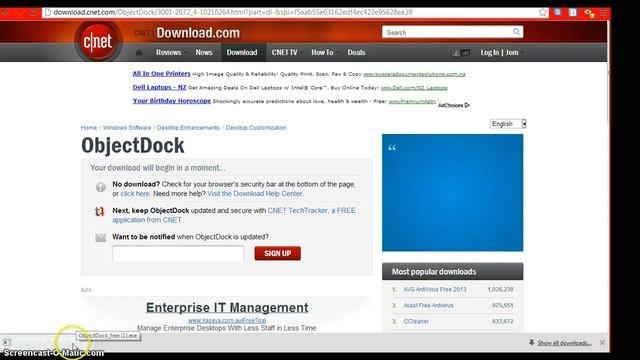The image size is (640, 360).
Task: Open the News menu
Action: click(204, 53)
